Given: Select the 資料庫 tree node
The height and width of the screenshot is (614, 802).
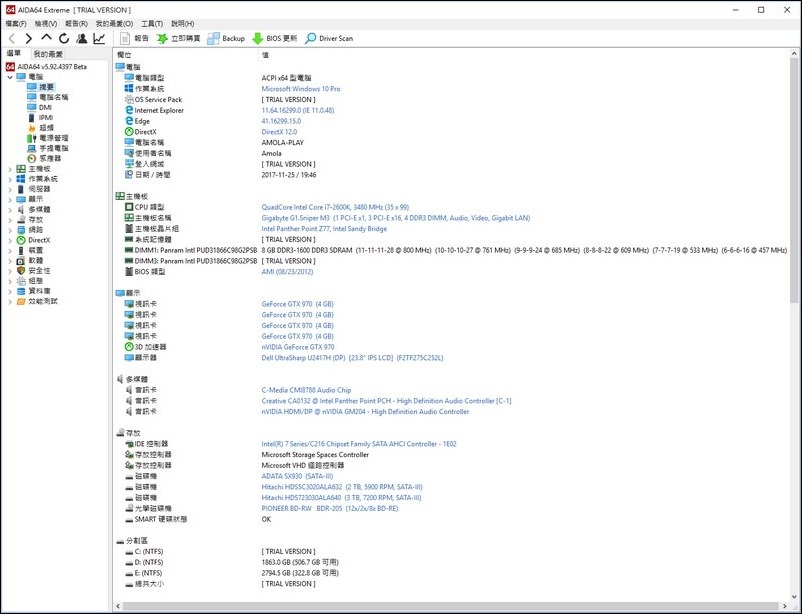Looking at the screenshot, I should click(x=39, y=291).
